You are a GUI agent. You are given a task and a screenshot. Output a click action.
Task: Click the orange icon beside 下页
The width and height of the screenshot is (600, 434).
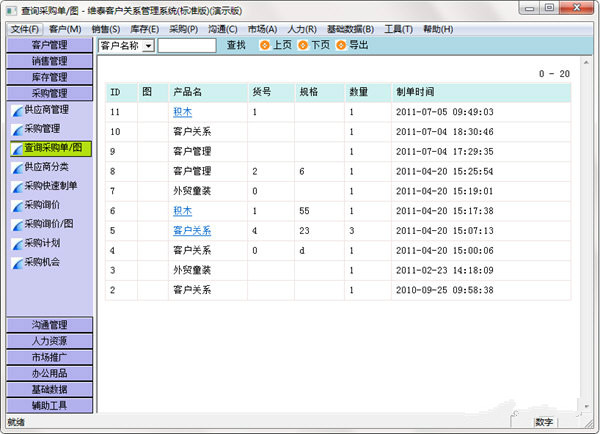click(303, 46)
